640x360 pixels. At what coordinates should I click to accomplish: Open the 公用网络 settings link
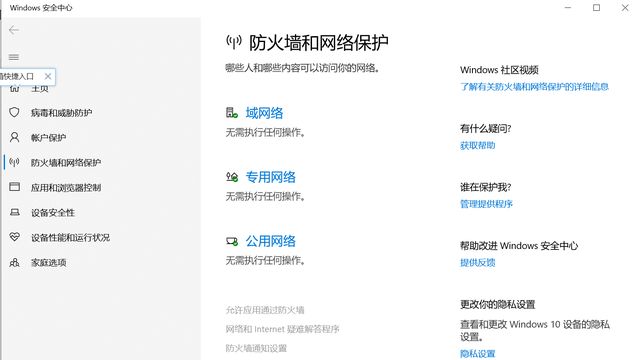[271, 241]
